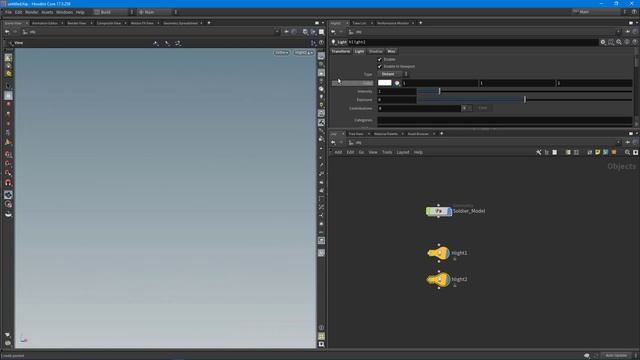Open the Render View tab

77,23
